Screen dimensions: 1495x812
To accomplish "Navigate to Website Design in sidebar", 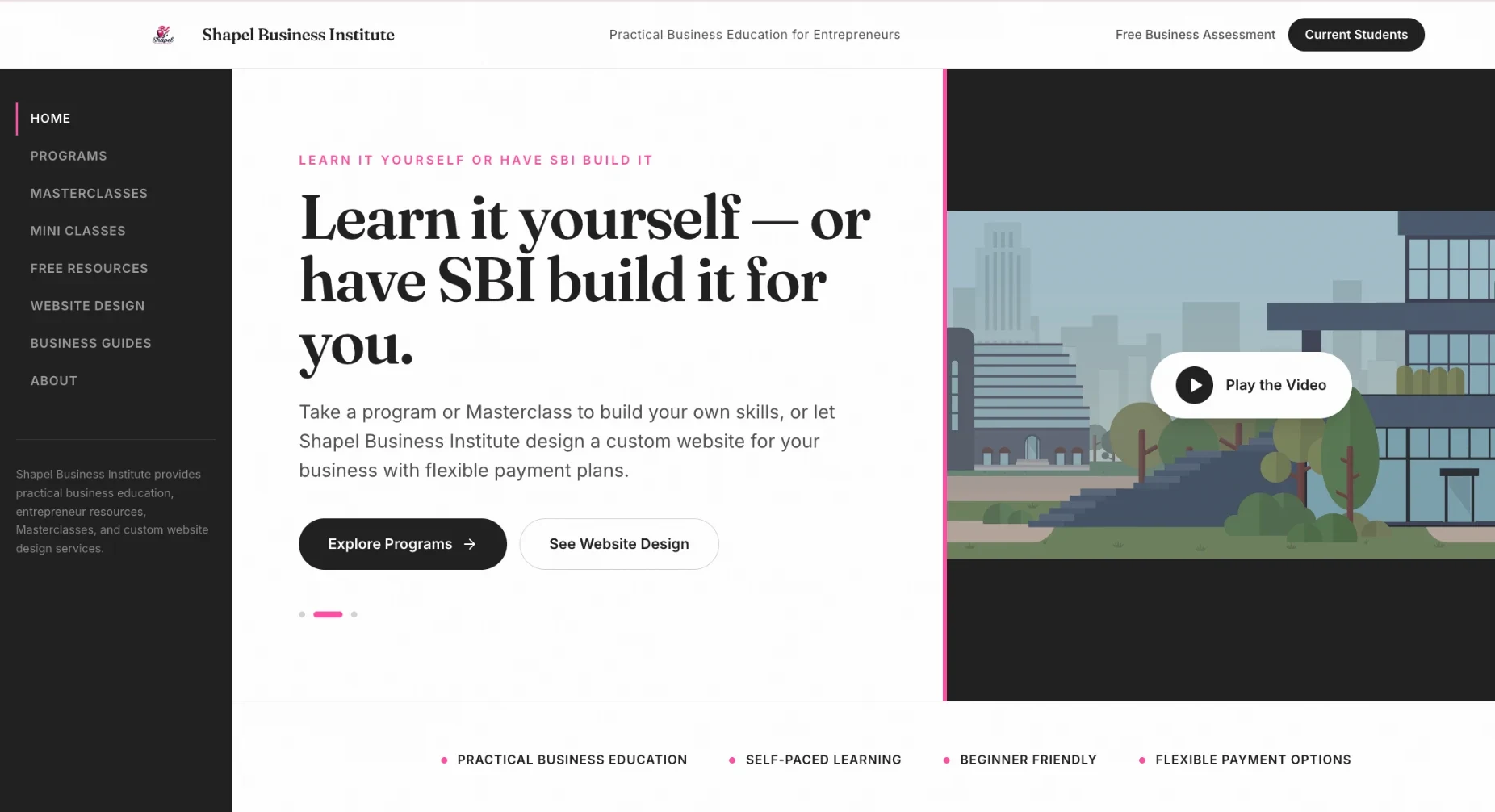I will [x=88, y=306].
